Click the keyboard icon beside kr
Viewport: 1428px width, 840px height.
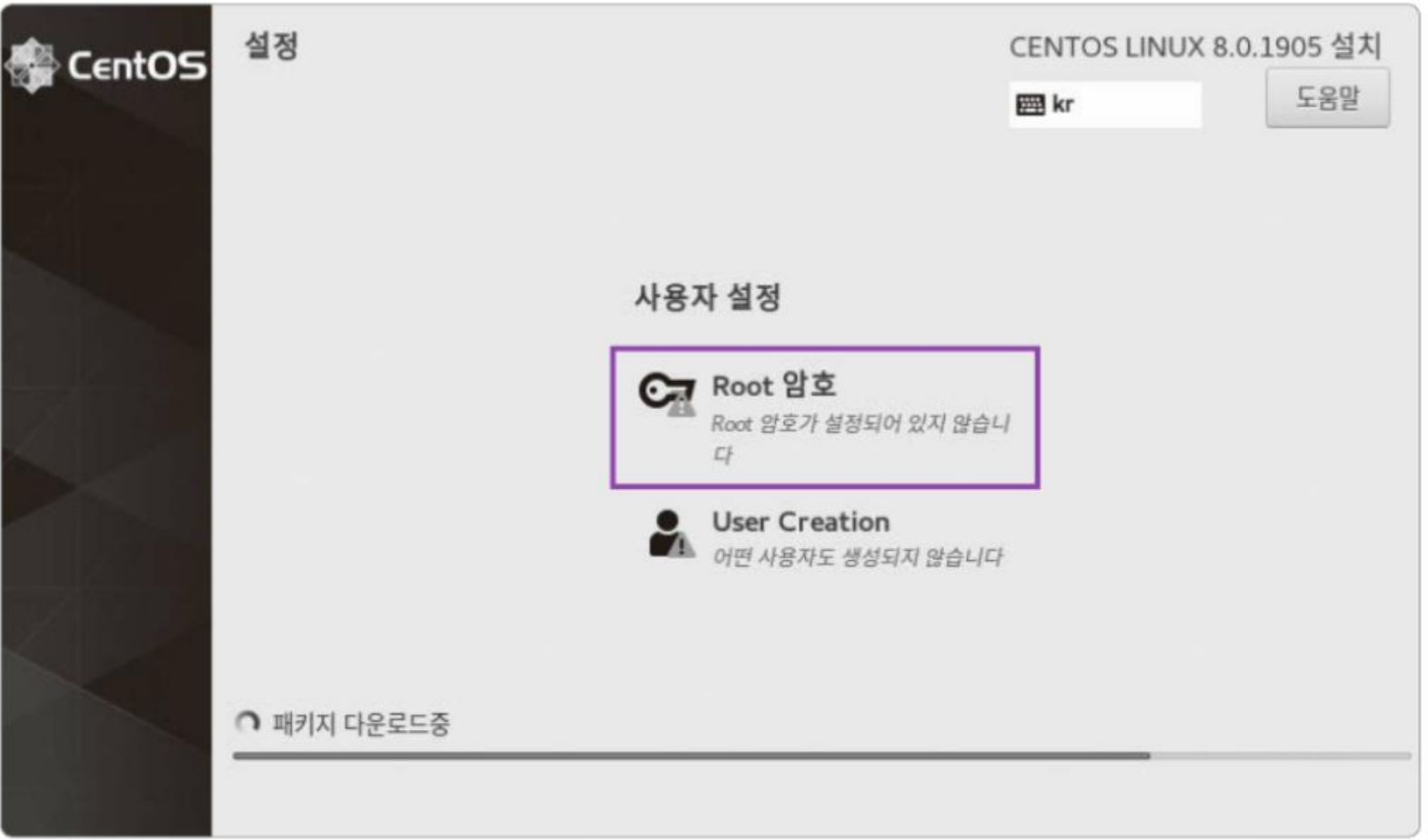tap(1031, 105)
